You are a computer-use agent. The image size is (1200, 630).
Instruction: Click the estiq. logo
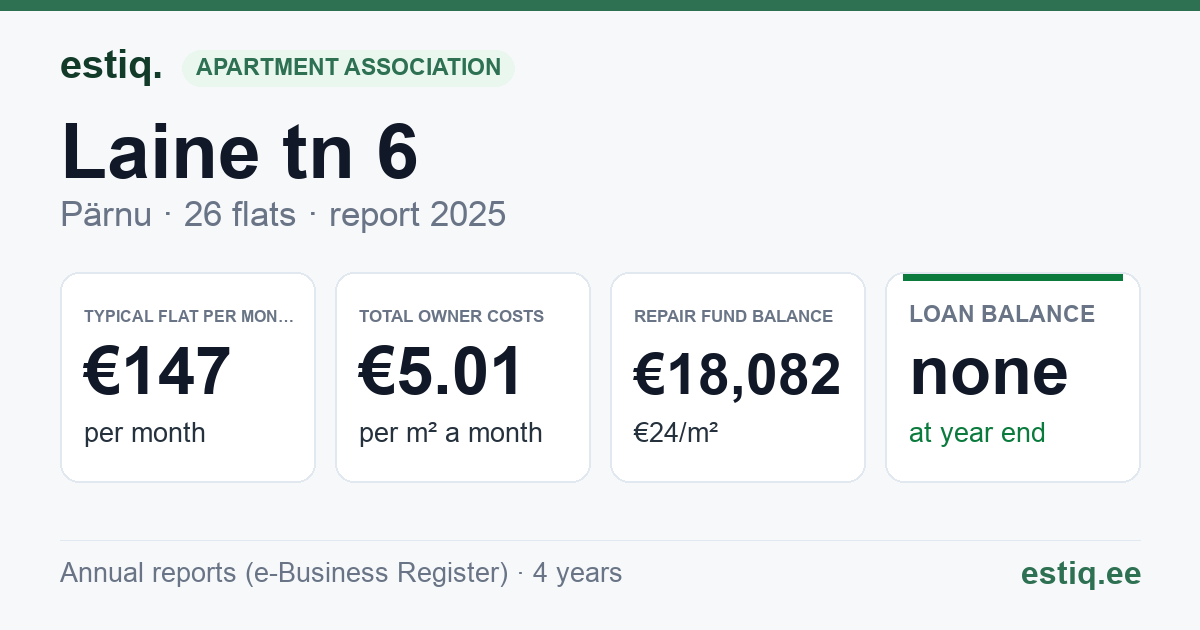click(x=111, y=66)
